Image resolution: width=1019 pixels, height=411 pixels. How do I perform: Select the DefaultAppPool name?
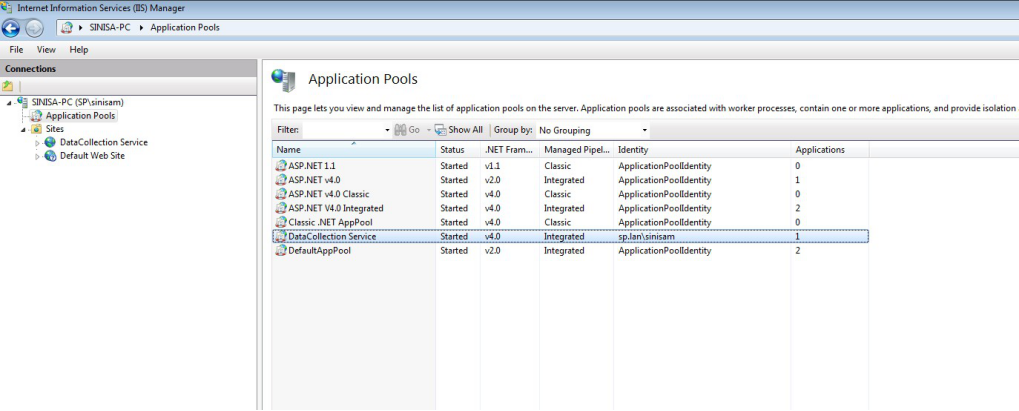pyautogui.click(x=319, y=251)
